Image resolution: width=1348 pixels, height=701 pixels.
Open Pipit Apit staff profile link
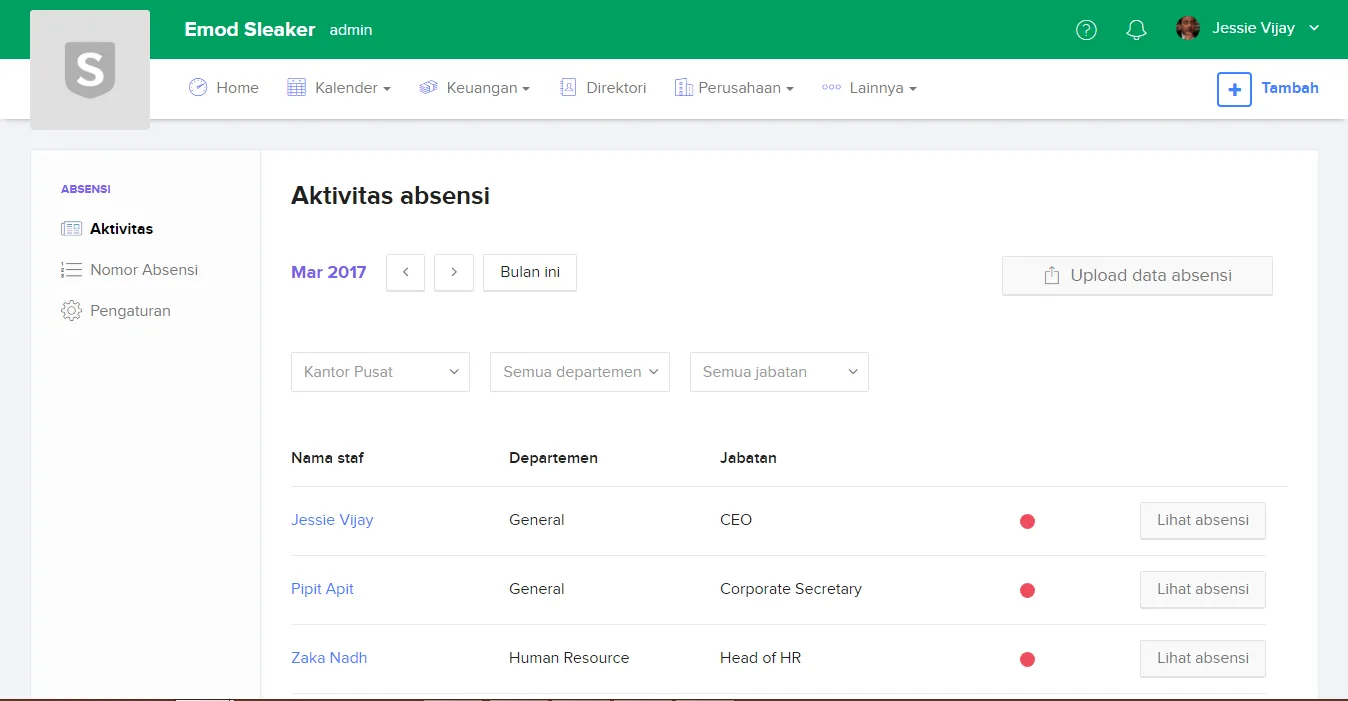(322, 589)
